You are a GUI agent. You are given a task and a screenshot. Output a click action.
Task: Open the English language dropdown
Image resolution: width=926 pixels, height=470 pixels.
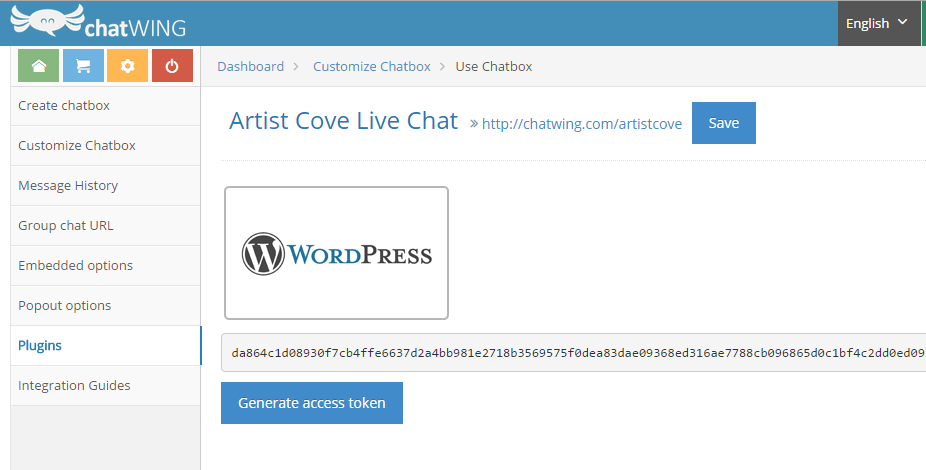click(879, 23)
